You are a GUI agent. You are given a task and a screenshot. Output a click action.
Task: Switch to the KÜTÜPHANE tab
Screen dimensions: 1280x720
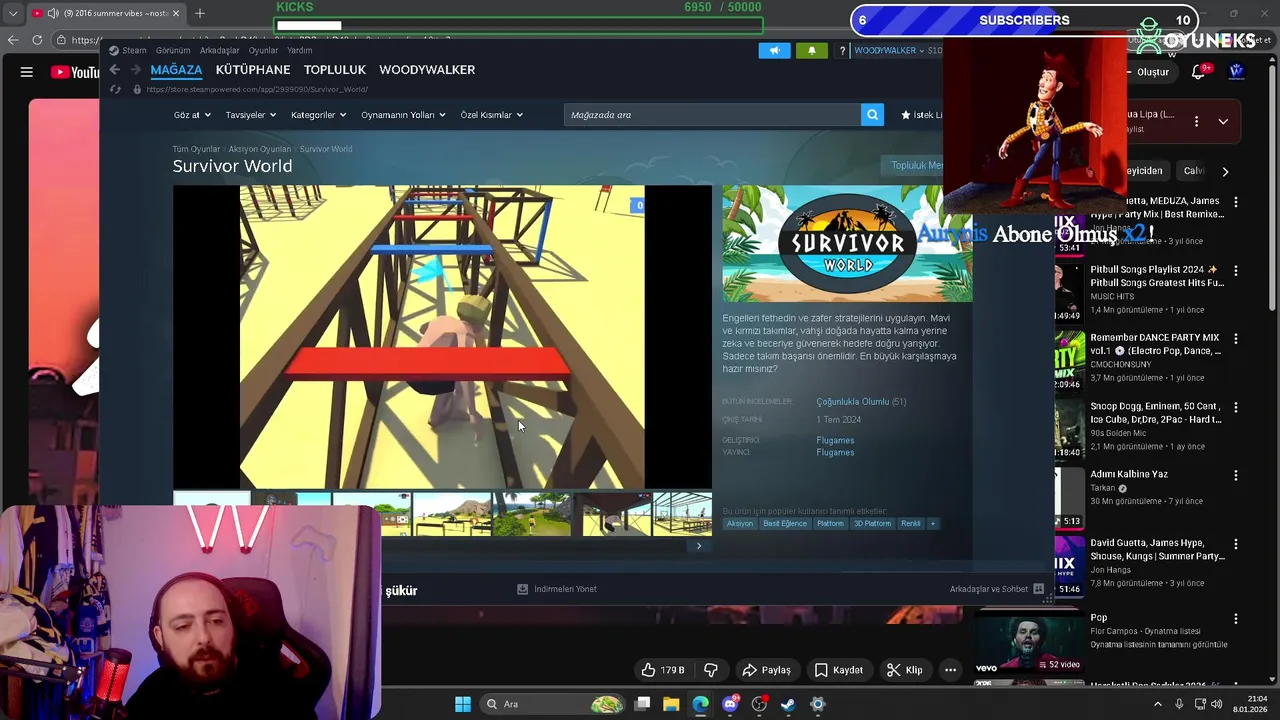coord(253,70)
